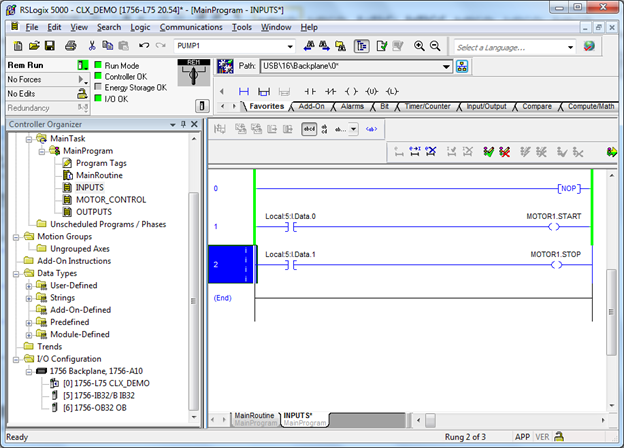Screen dimensions: 624x448
Task: Select the NOP instruction on rung 0
Action: pyautogui.click(x=569, y=189)
